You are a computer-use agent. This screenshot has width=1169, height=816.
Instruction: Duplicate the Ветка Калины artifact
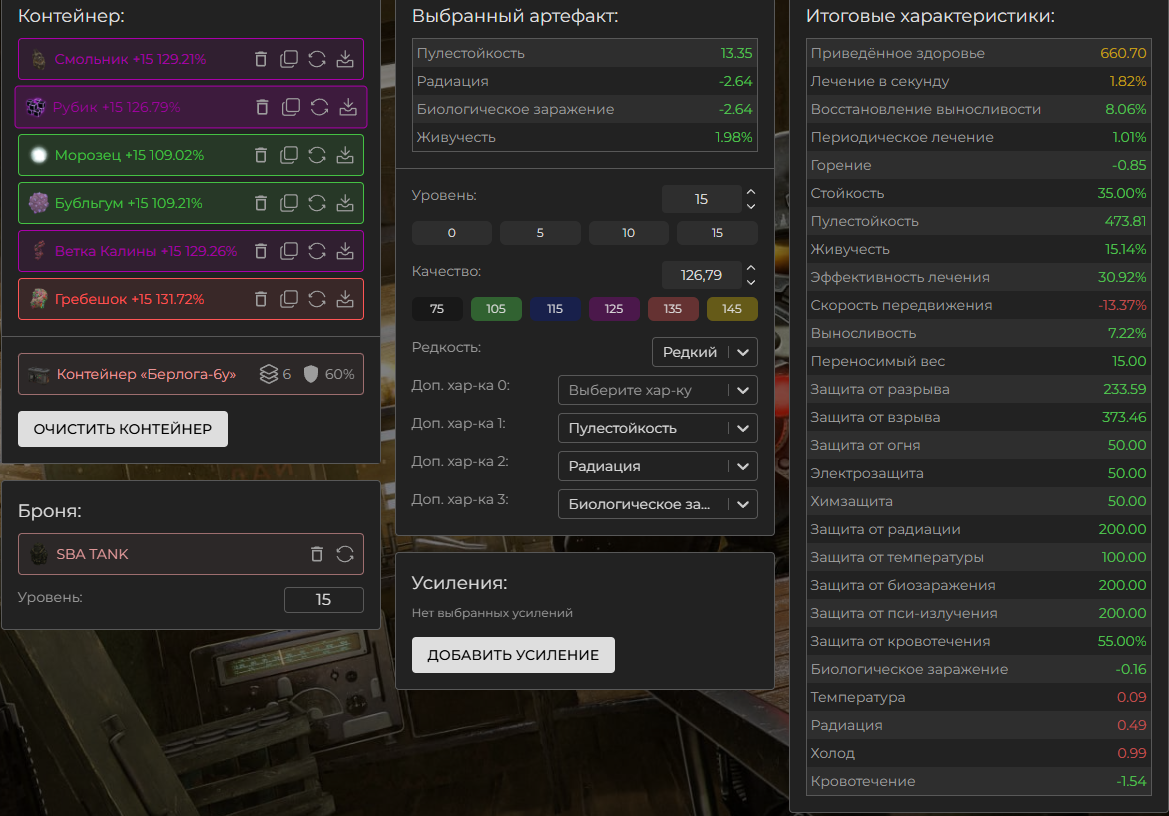289,251
